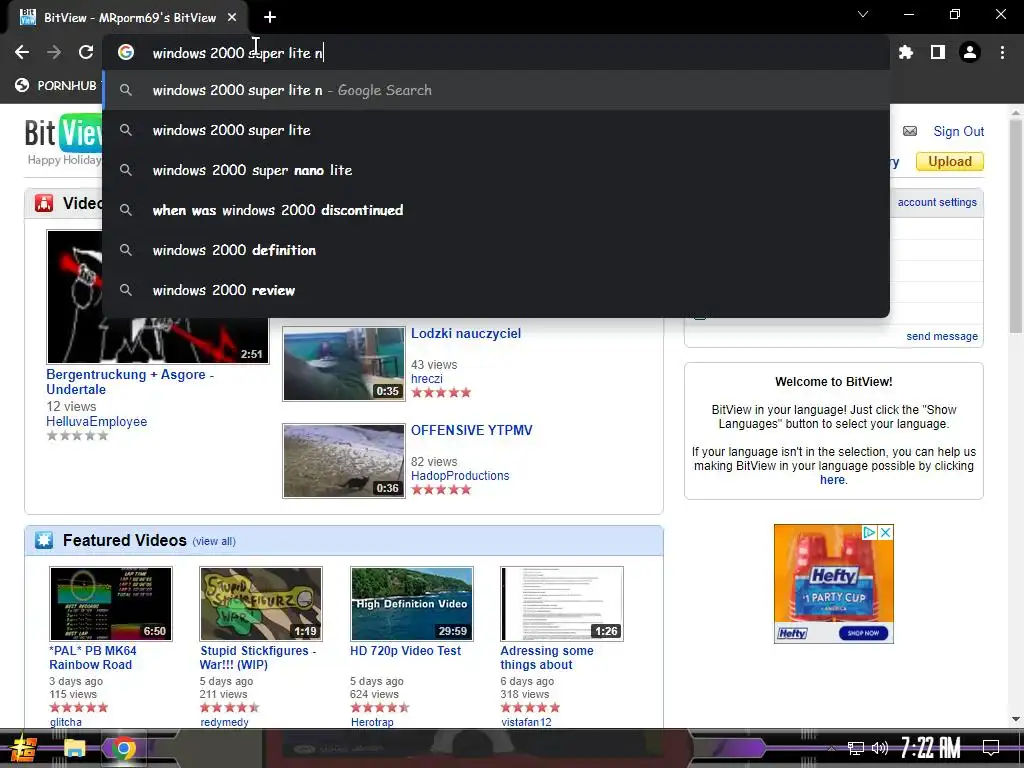
Task: Click the browser back arrow
Action: click(22, 52)
